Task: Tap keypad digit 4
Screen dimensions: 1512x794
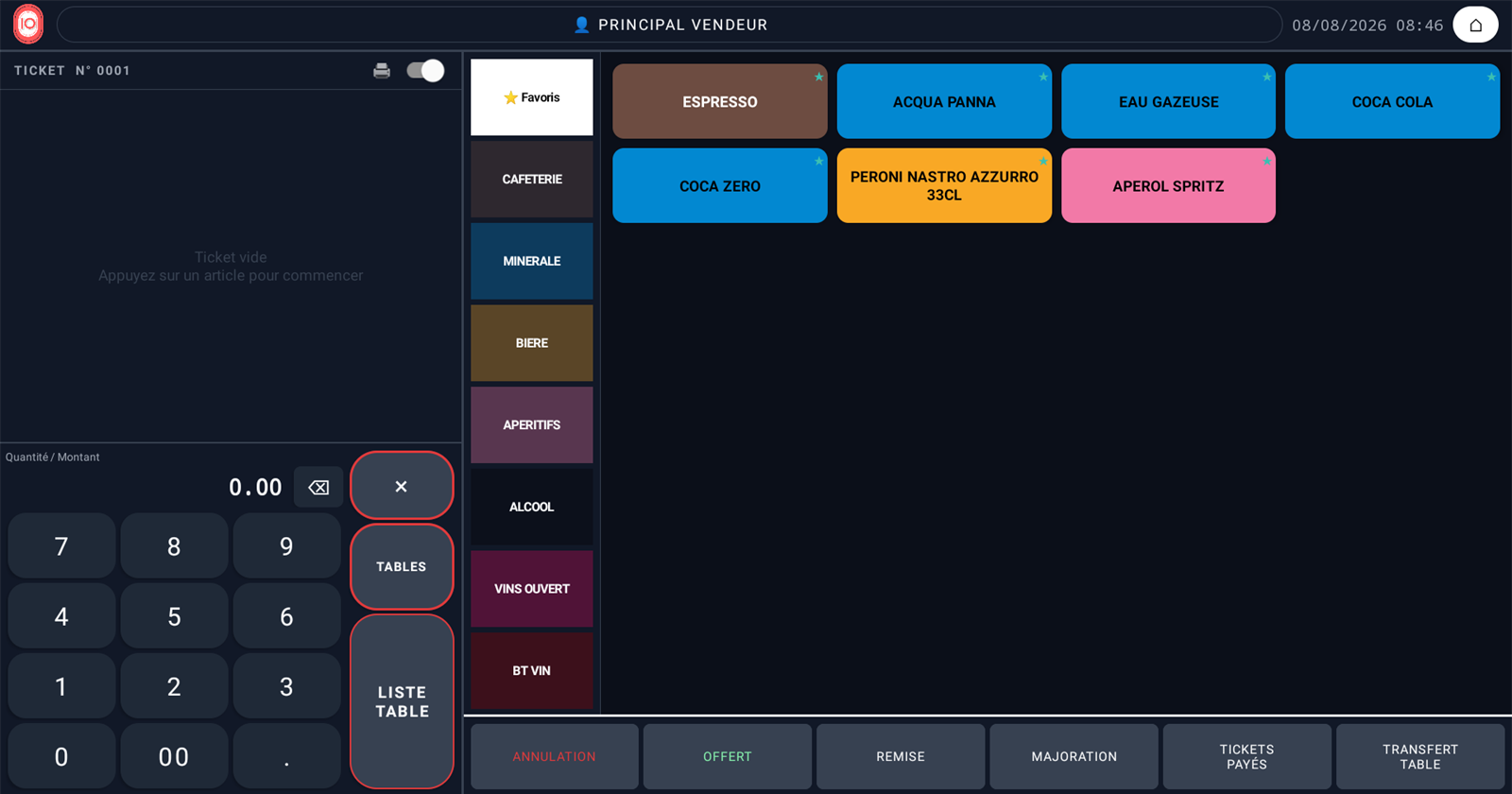Action: [61, 616]
